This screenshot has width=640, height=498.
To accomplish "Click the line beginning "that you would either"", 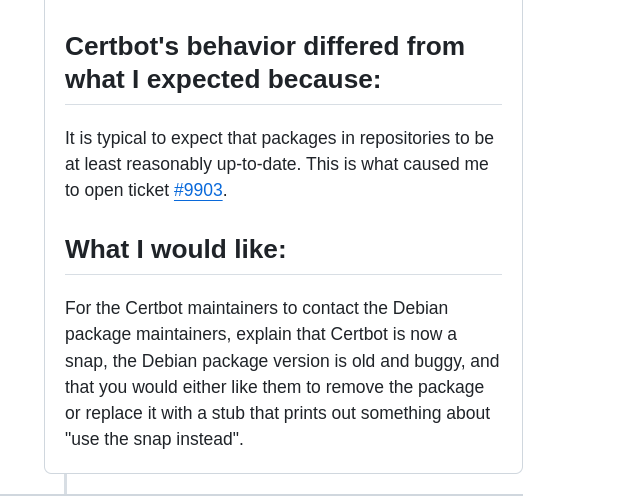I will point(274,387).
